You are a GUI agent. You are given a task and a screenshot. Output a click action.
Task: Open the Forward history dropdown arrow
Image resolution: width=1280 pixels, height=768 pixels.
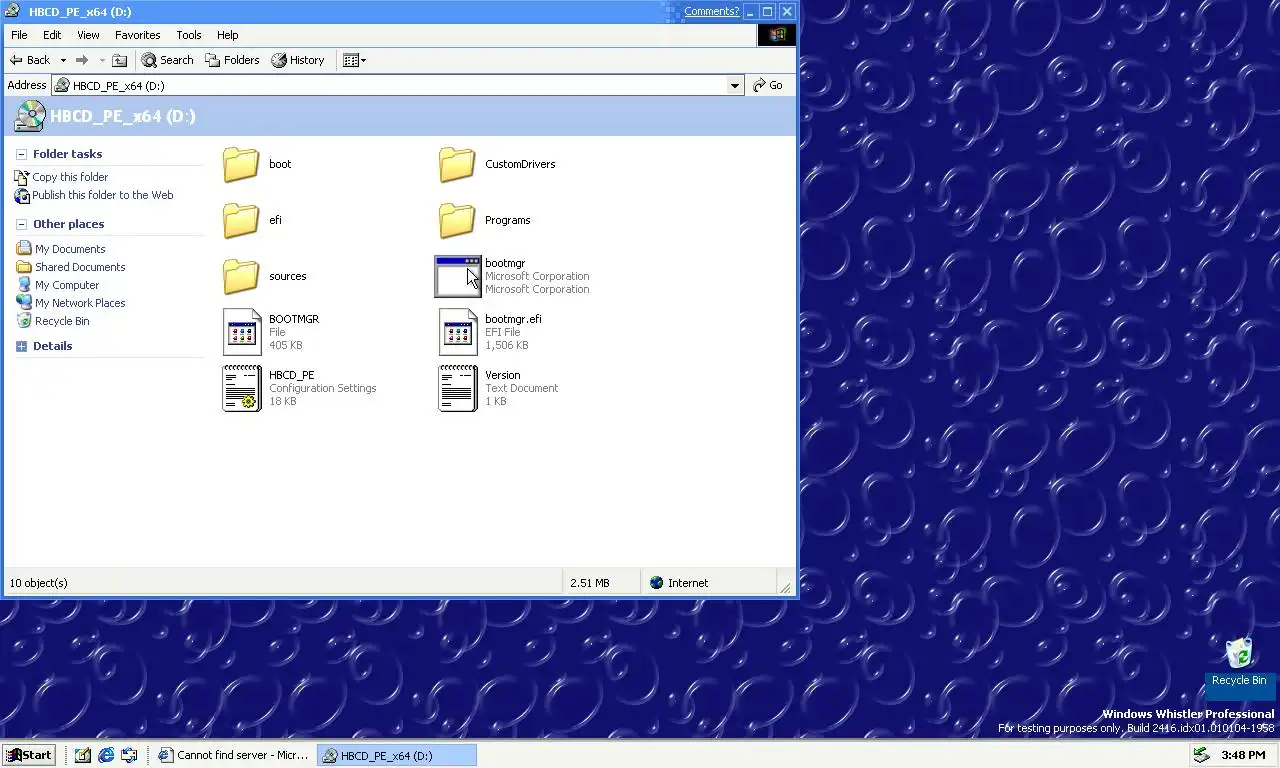(101, 60)
